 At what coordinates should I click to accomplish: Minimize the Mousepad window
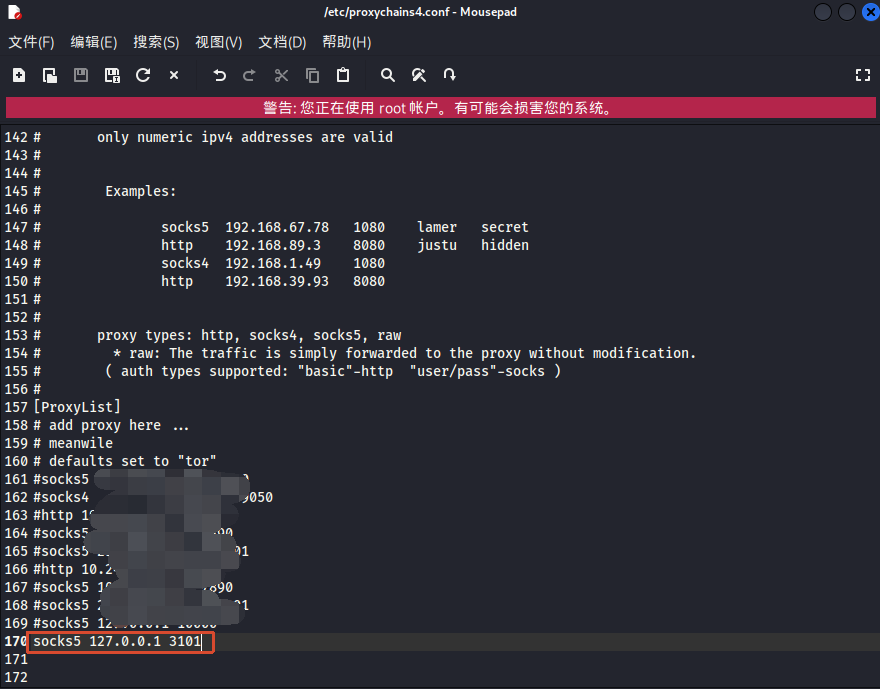click(823, 12)
